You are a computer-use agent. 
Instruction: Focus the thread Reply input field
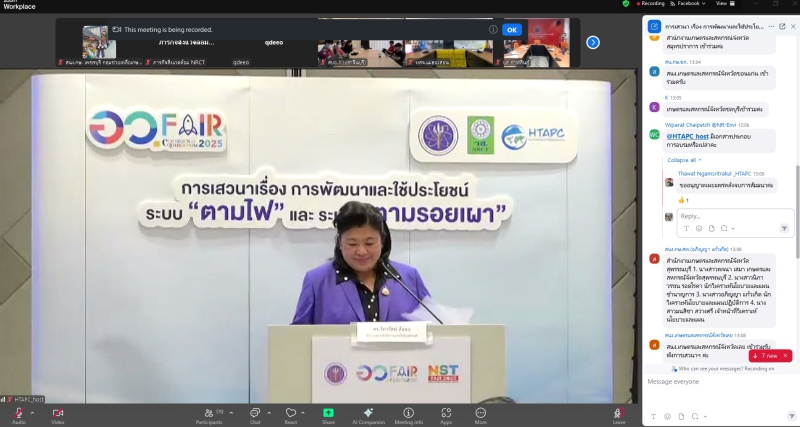click(735, 216)
